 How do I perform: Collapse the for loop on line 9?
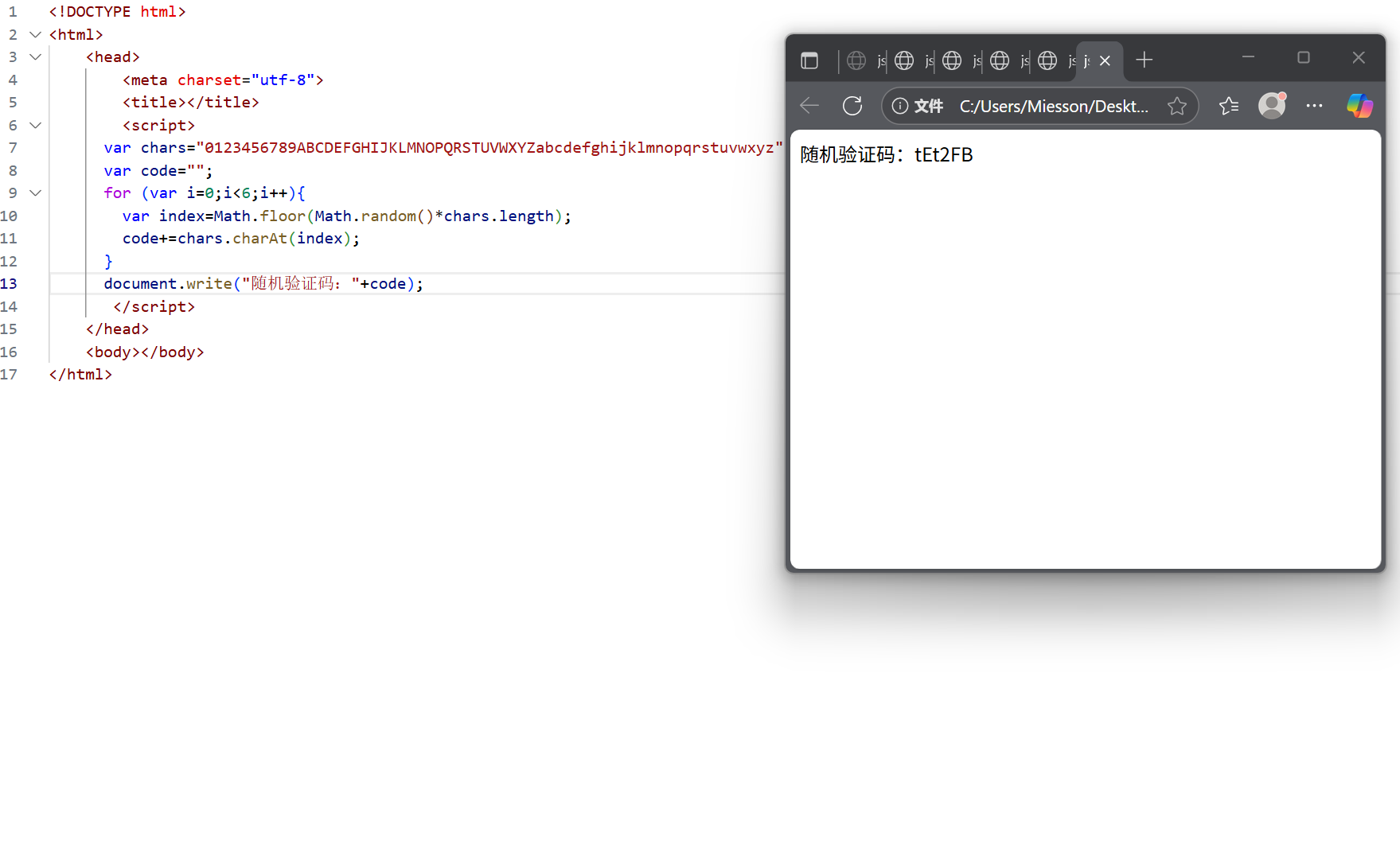(x=35, y=193)
